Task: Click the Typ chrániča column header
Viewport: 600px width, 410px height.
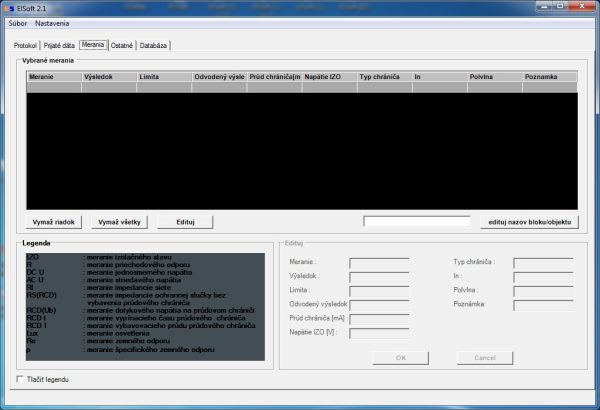Action: (x=385, y=77)
